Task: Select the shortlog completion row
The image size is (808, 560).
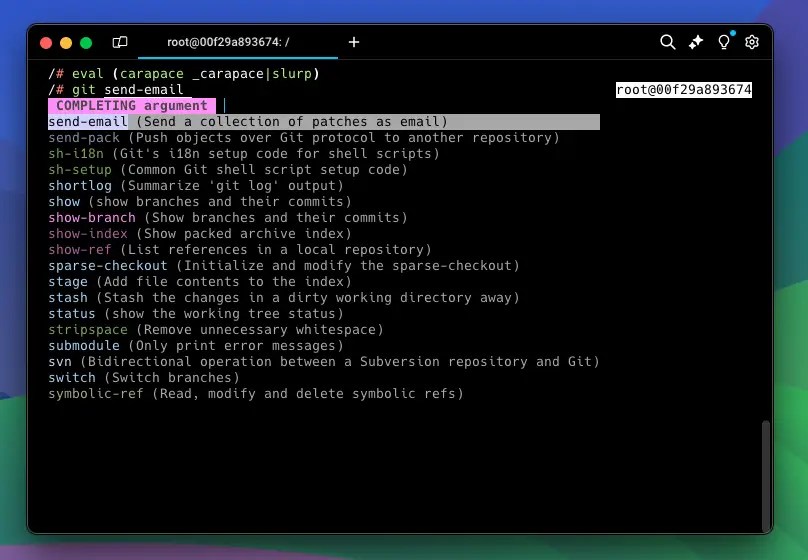Action: coord(196,185)
